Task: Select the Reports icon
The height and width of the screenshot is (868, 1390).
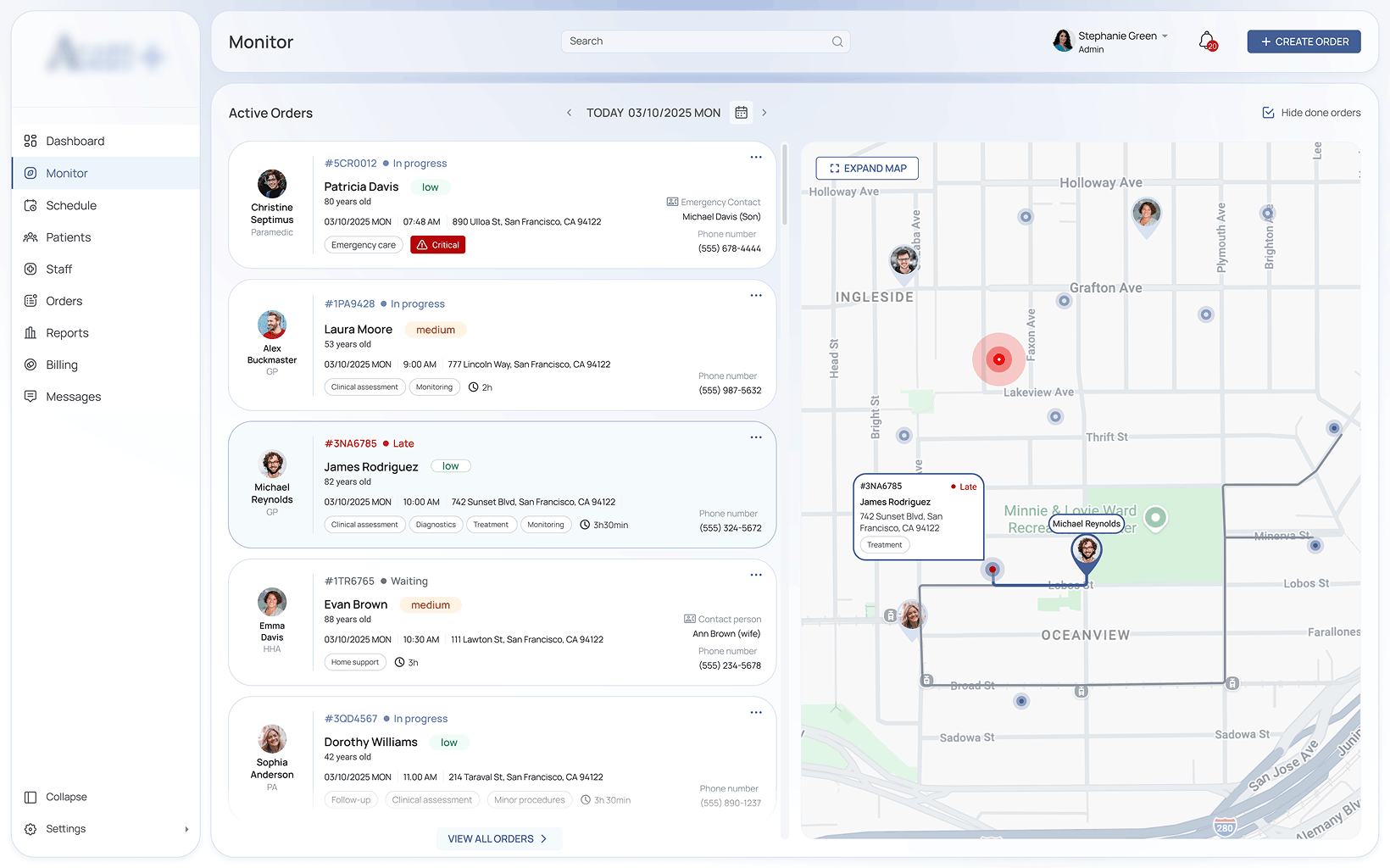Action: tap(30, 333)
